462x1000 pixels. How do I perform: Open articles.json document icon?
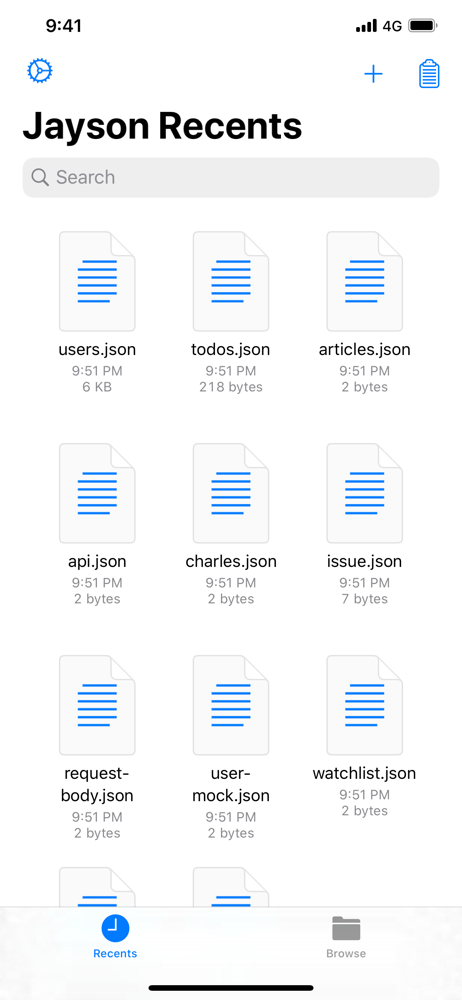(x=364, y=281)
